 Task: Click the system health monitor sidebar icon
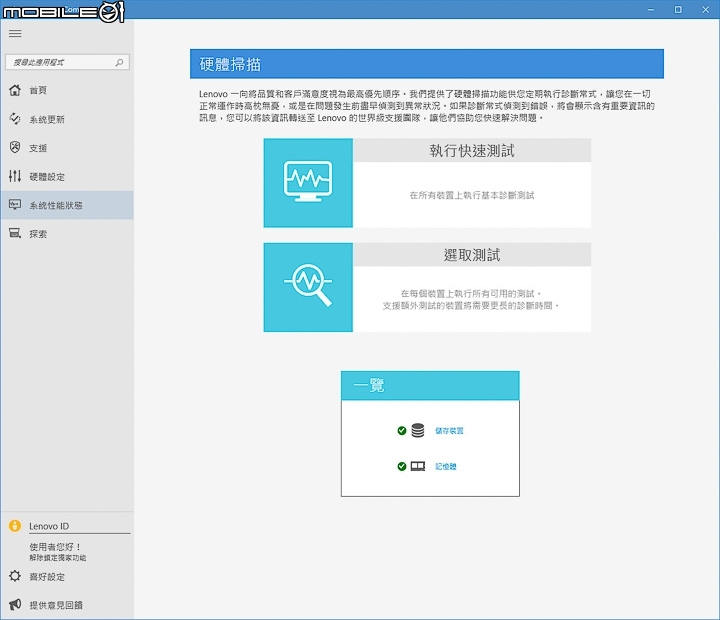pos(15,204)
